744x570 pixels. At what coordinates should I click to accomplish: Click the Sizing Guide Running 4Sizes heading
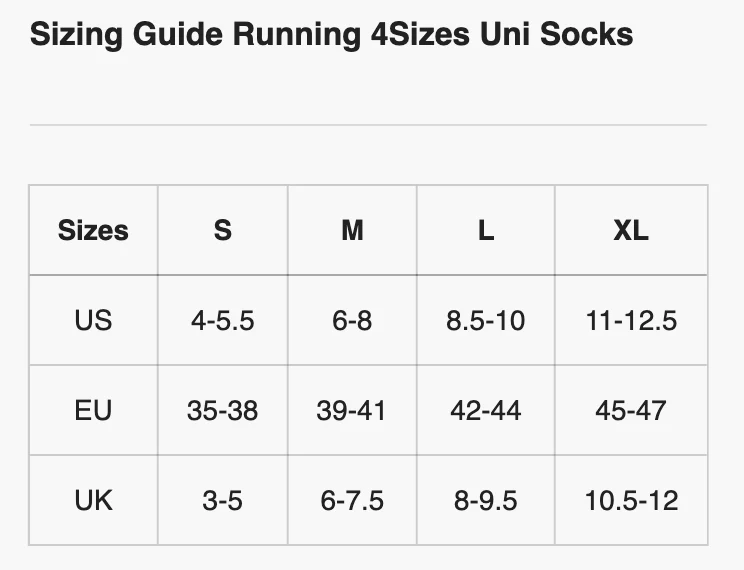point(331,35)
